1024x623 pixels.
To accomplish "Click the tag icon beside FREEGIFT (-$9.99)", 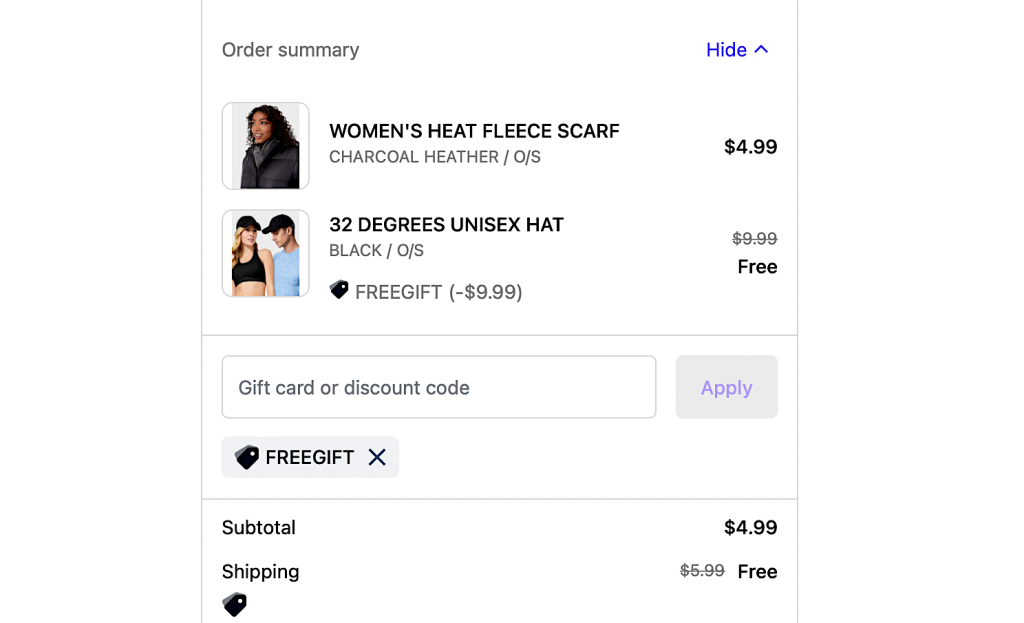I will point(339,290).
